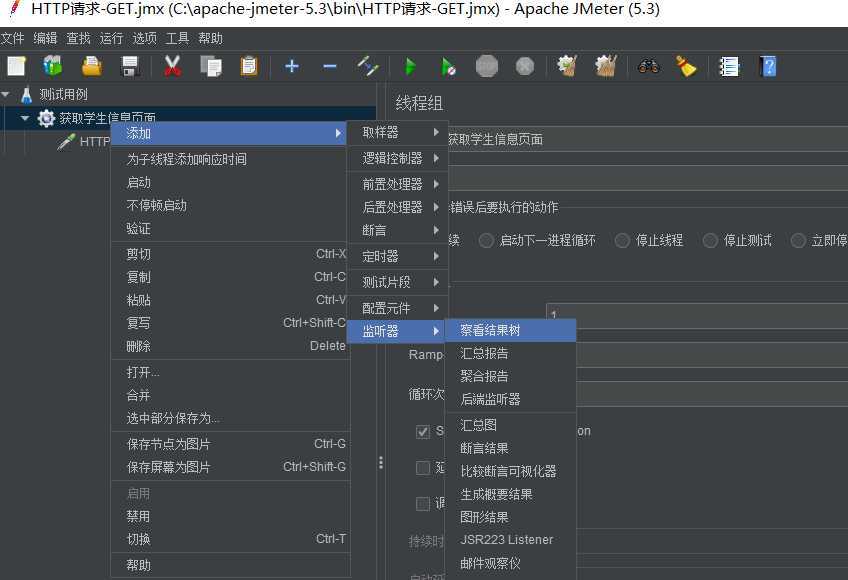Expand the 逻辑控制器 submenu
848x580 pixels.
click(x=398, y=159)
